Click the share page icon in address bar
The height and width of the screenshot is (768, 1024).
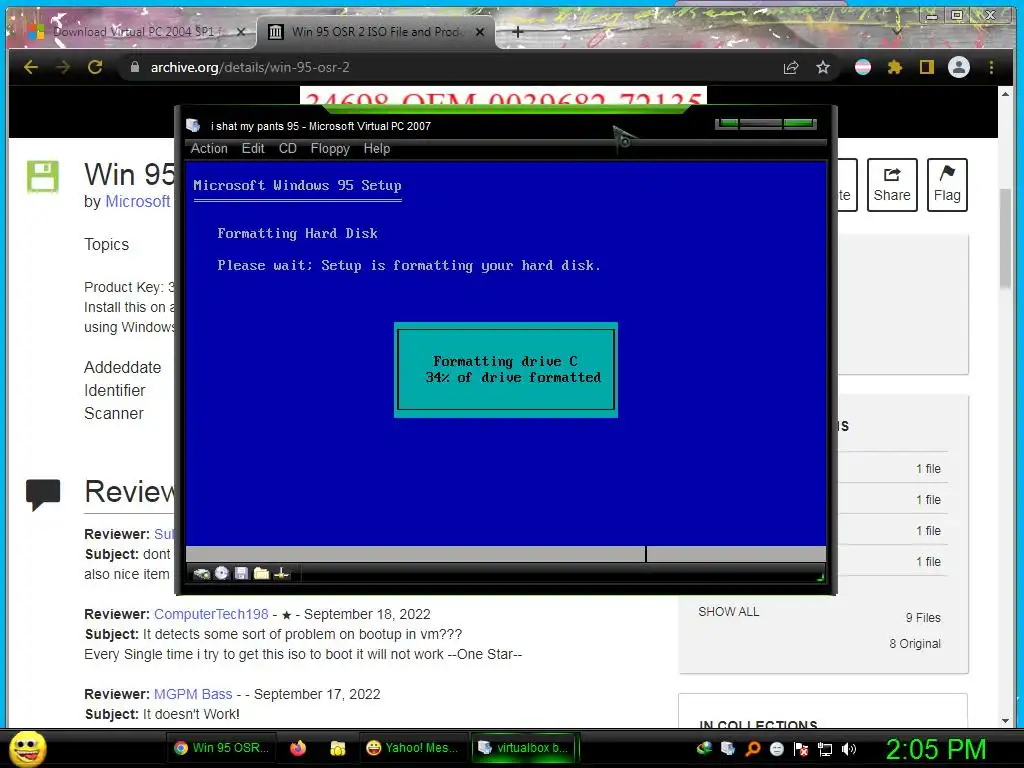(791, 67)
